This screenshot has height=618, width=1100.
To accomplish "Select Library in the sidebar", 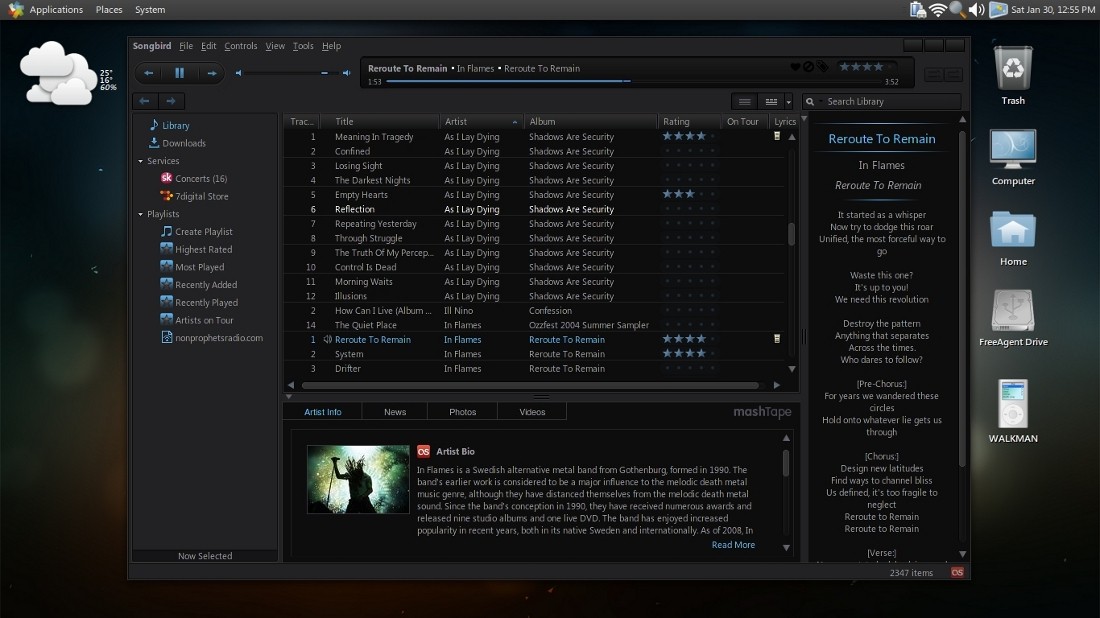I will coord(175,126).
